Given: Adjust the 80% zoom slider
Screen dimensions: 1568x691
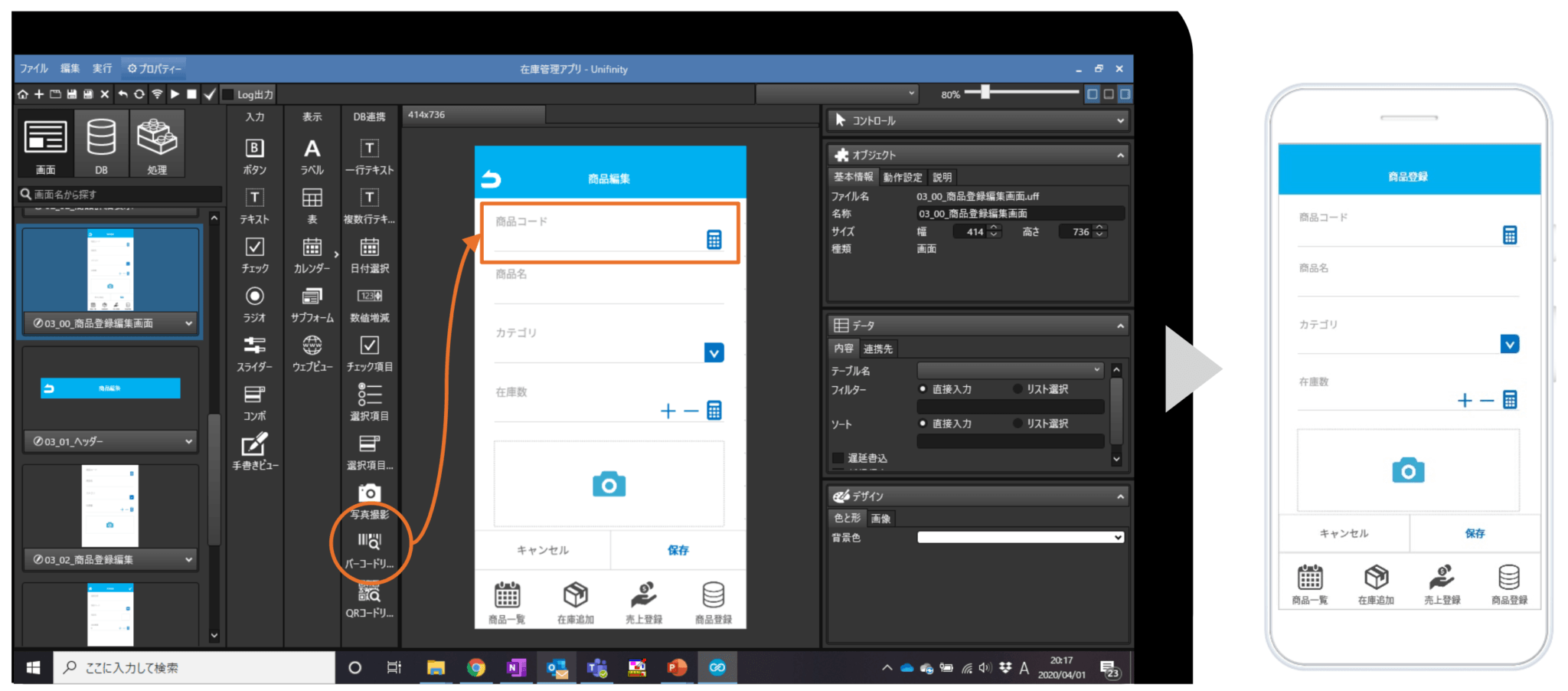Looking at the screenshot, I should coord(985,93).
